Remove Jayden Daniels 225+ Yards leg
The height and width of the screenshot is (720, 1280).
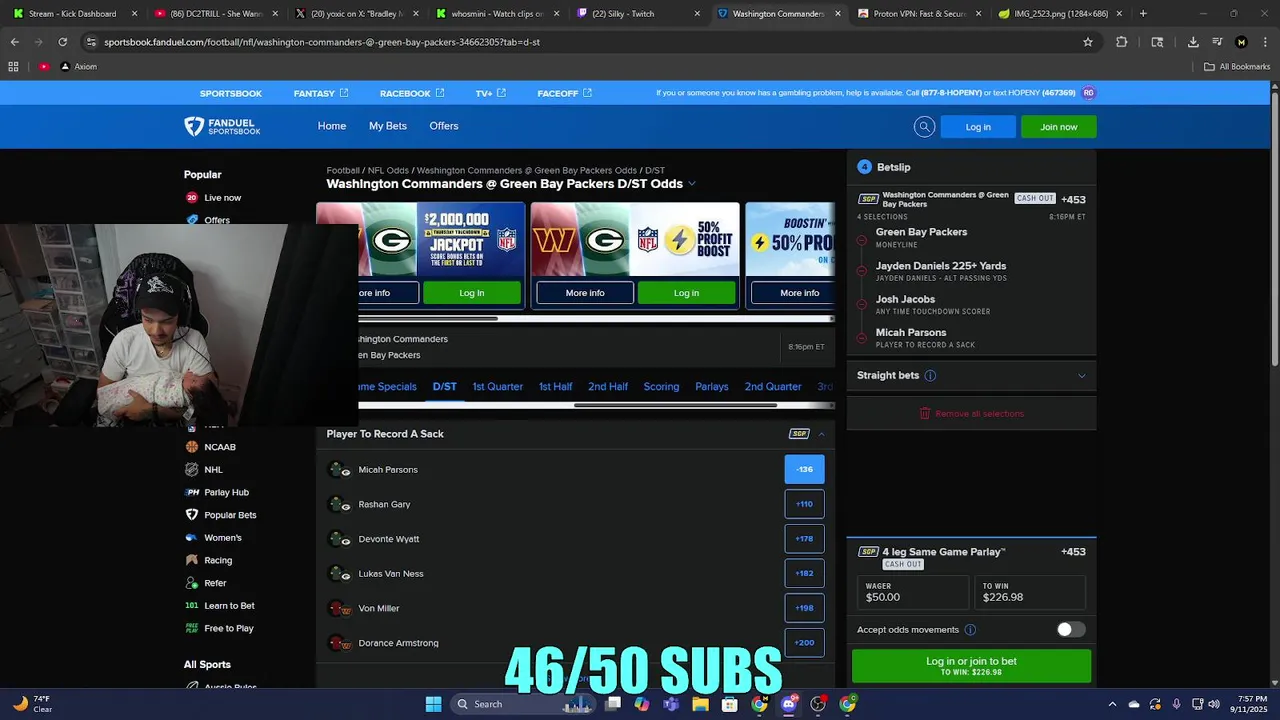click(862, 271)
